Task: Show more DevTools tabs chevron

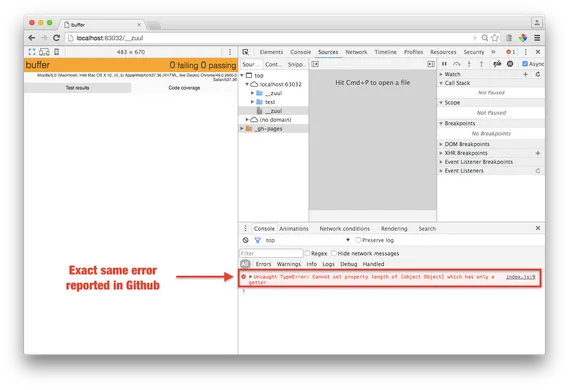Action: 493,52
